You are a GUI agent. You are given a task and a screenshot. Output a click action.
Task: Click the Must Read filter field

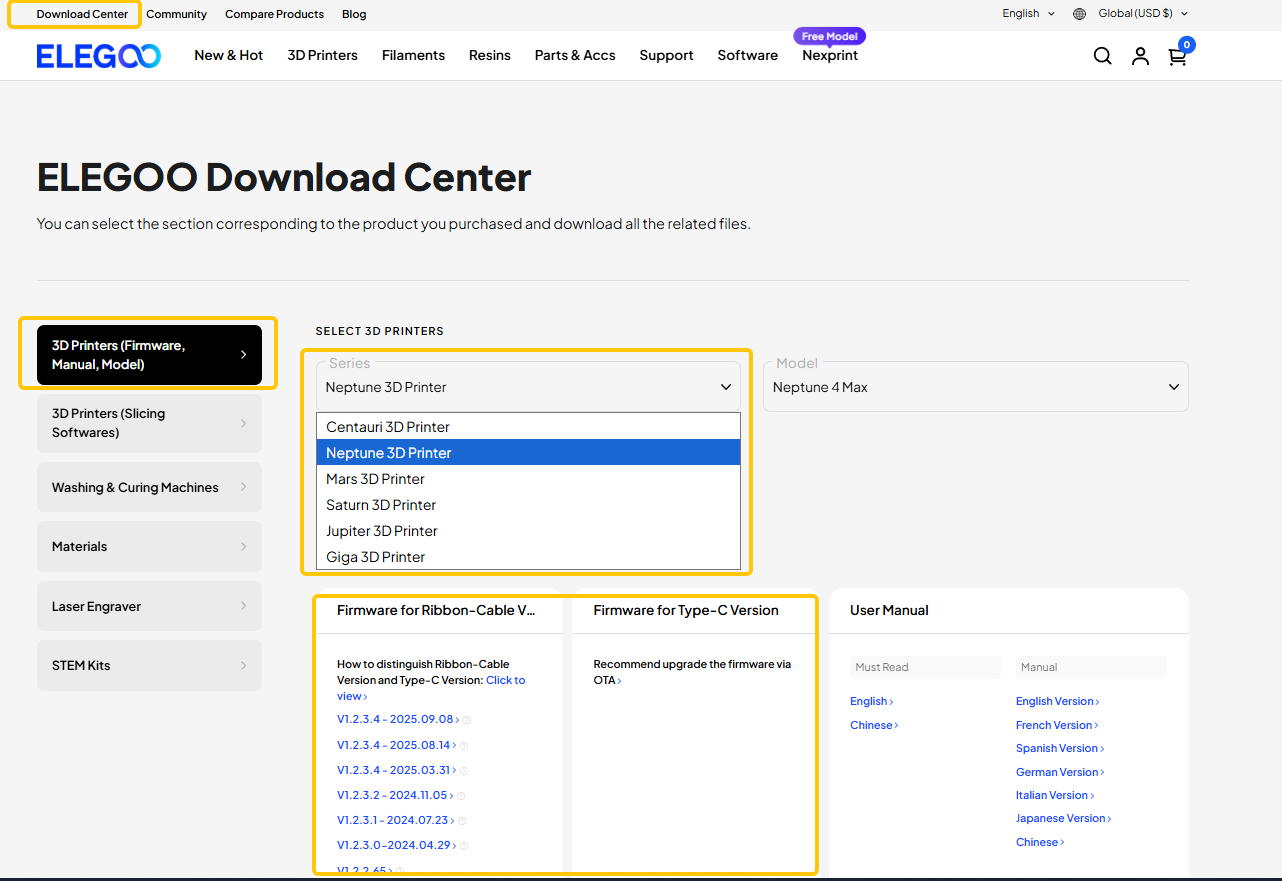(924, 667)
